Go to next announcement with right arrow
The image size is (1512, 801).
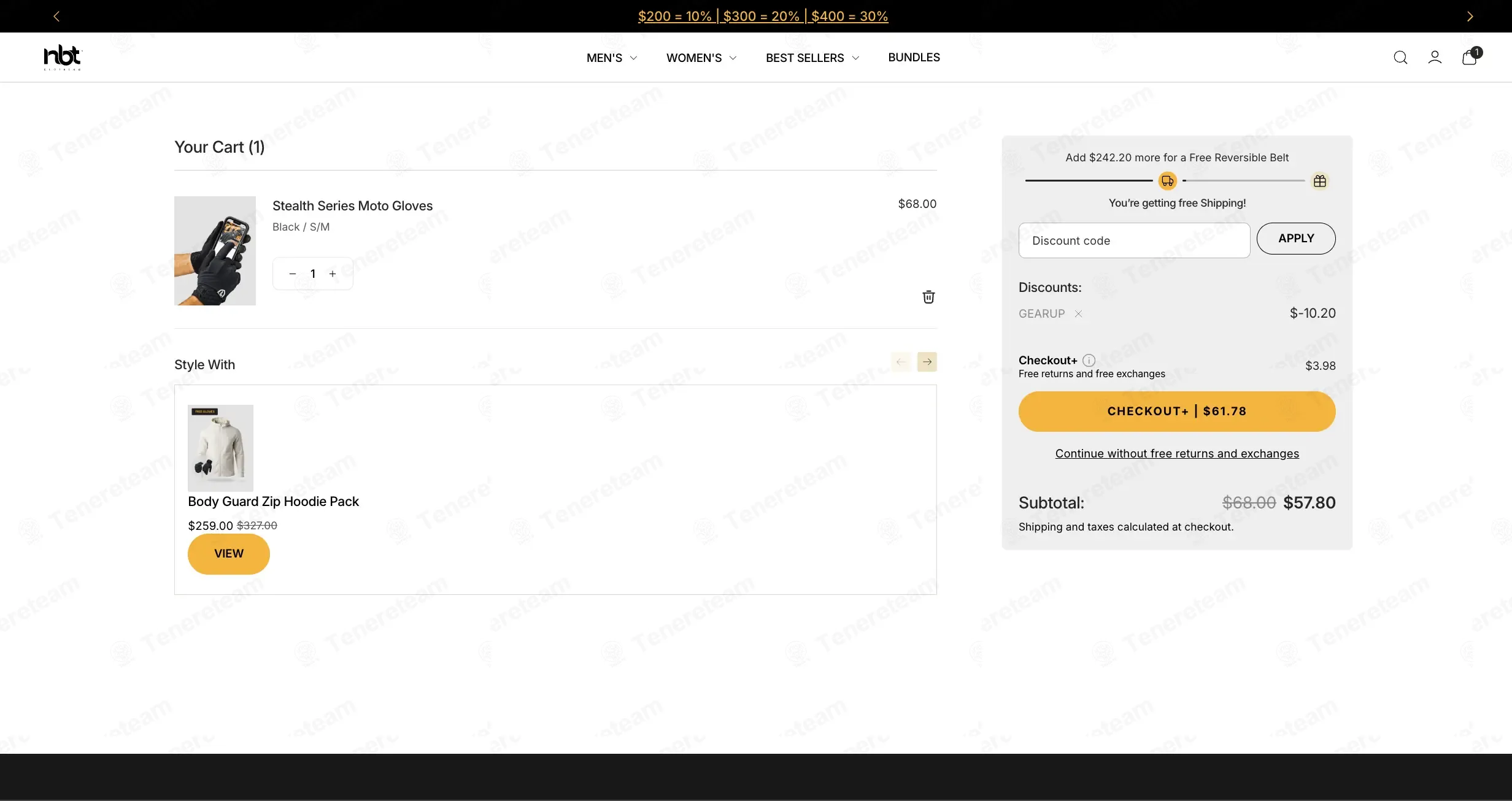(x=1470, y=17)
